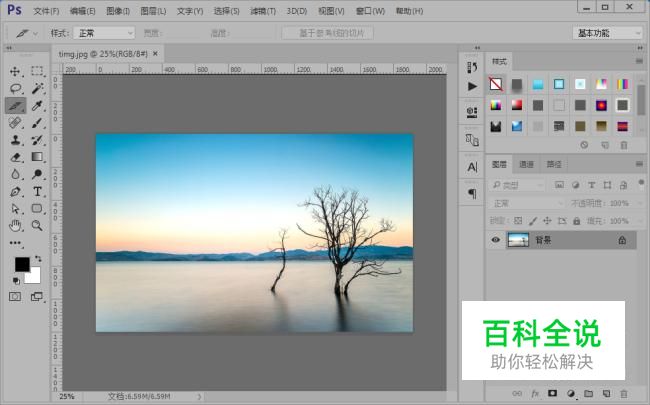Open the 滤镜(T) menu
This screenshot has height=405, width=650.
pos(263,11)
